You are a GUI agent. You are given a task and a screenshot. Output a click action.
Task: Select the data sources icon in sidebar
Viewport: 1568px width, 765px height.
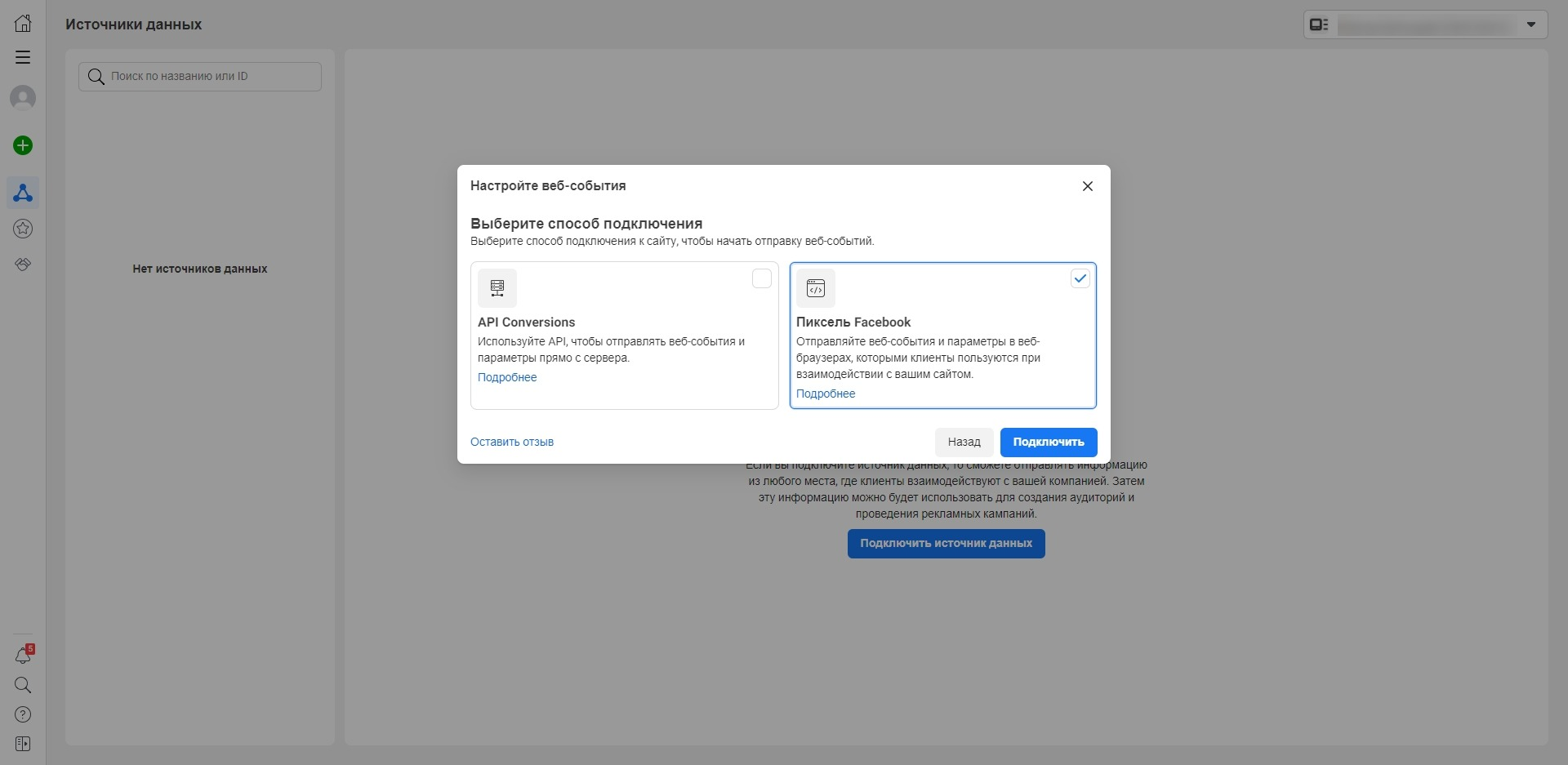point(23,193)
